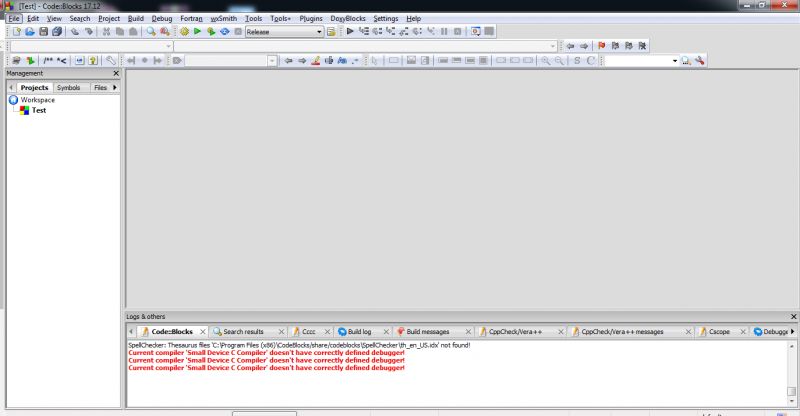The image size is (800, 416).
Task: Toggle incremental search match case
Action: (342, 61)
